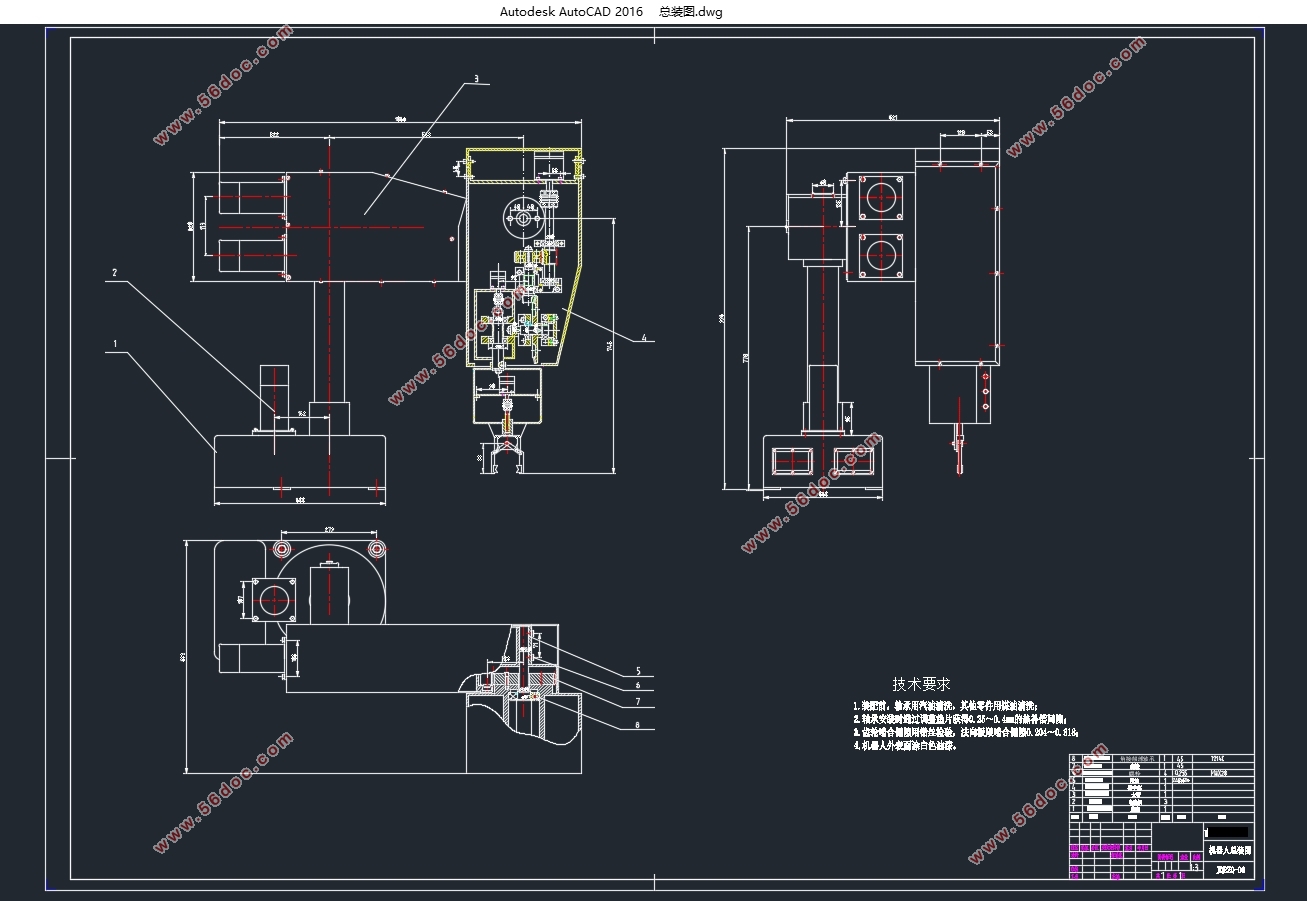1307x901 pixels.
Task: Click part callout number 4 leader label
Action: 644,338
